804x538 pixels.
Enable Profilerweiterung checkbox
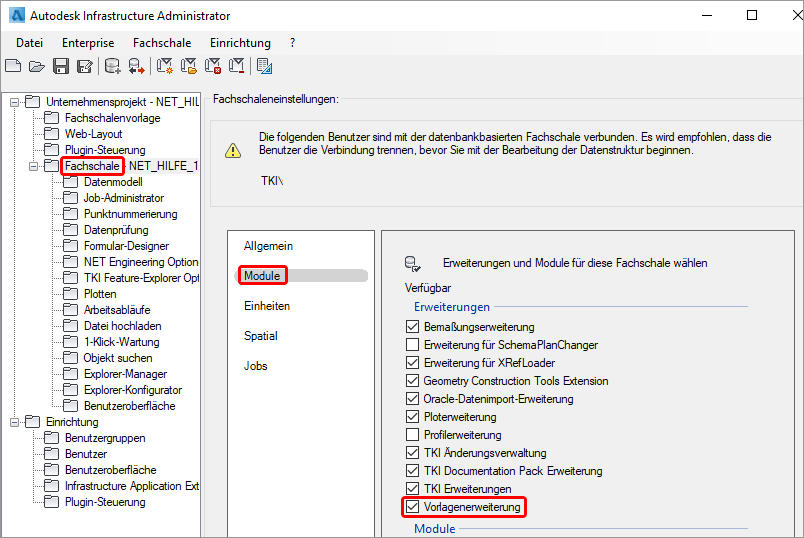tap(412, 435)
